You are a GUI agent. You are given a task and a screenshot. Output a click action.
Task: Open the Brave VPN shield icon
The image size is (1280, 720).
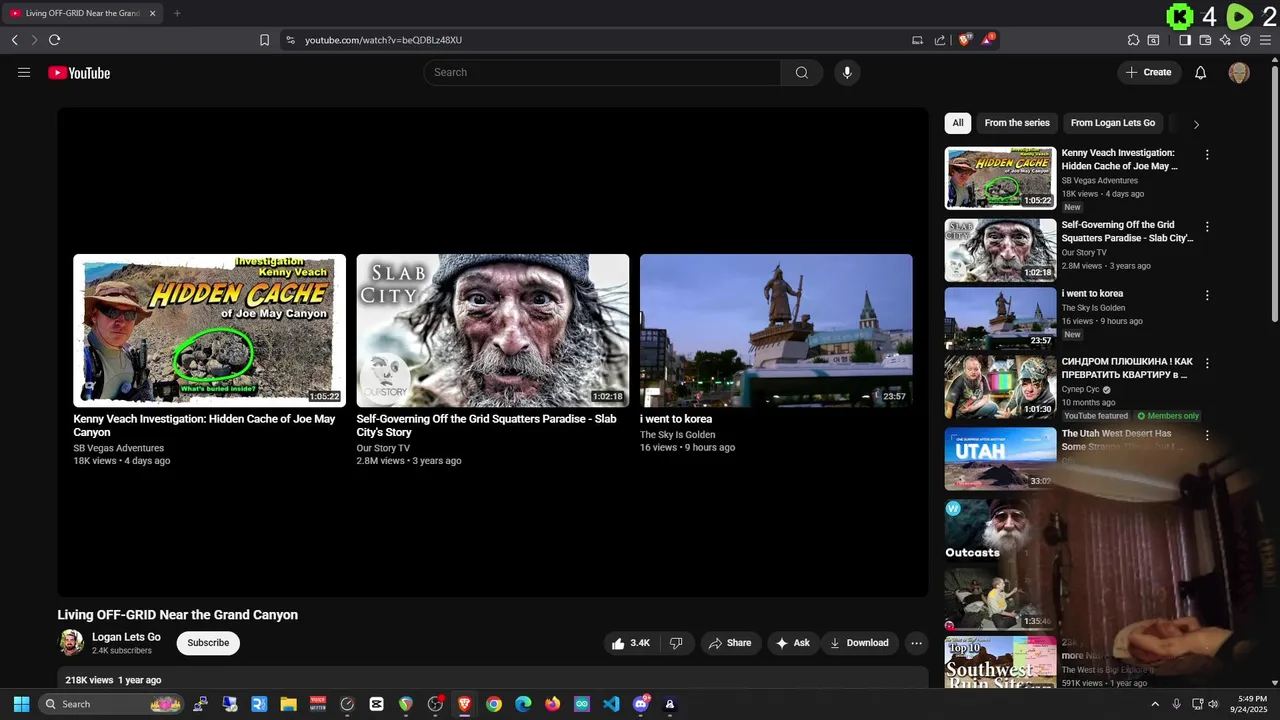pos(1245,40)
